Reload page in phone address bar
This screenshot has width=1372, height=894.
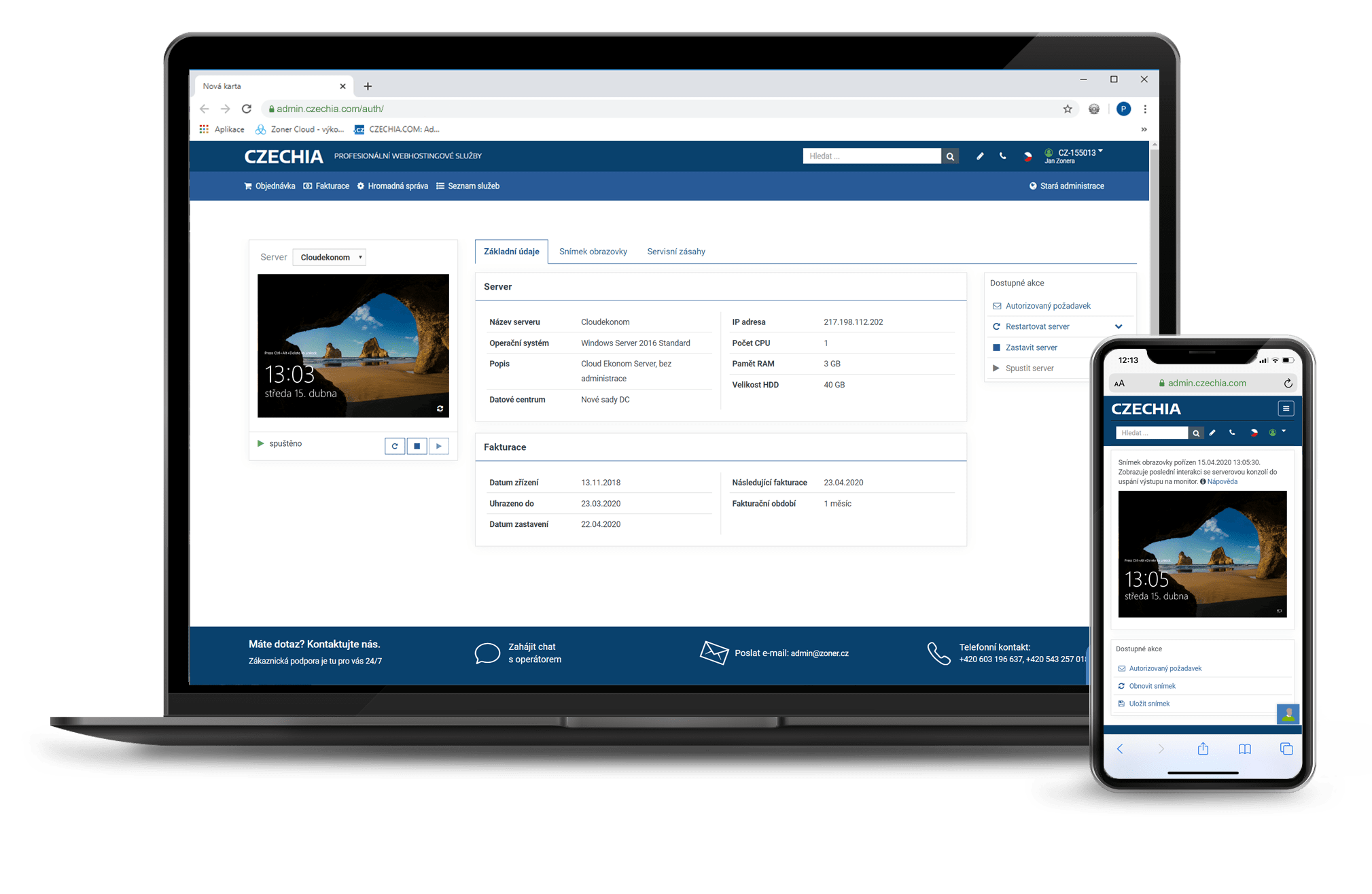[x=1288, y=383]
